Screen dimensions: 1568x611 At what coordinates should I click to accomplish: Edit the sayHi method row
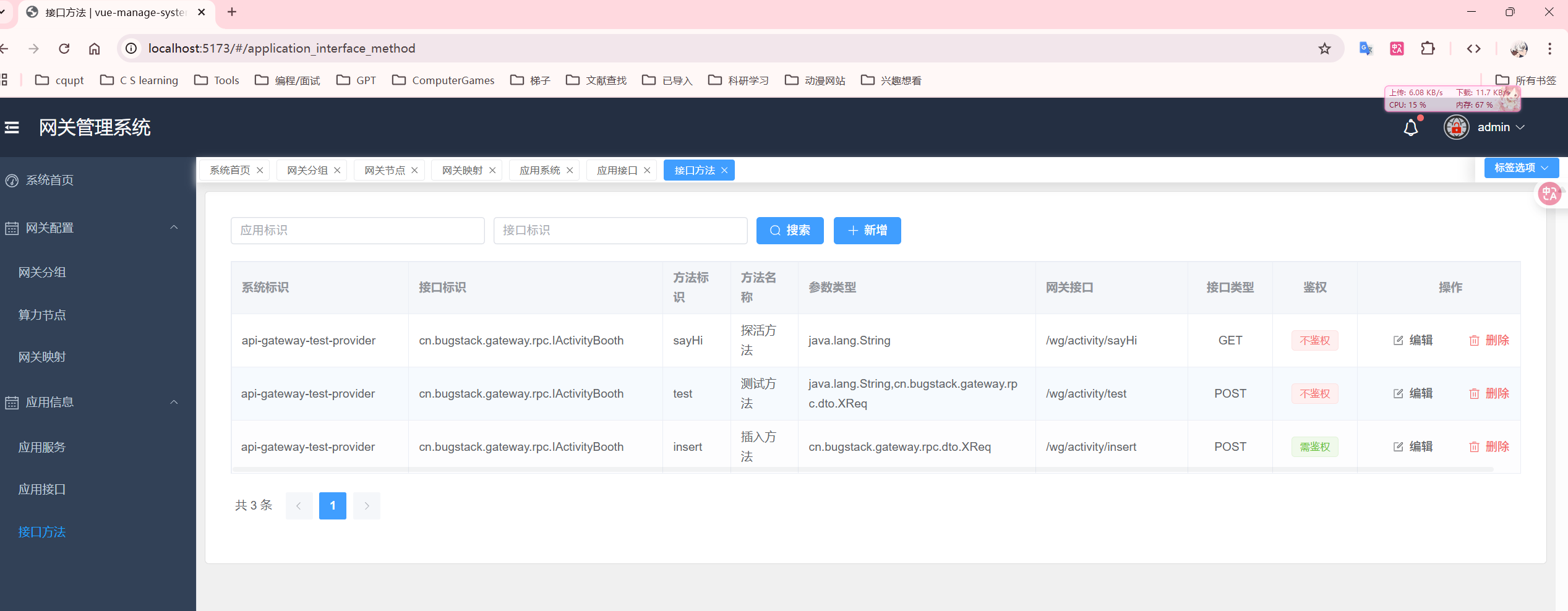pyautogui.click(x=1413, y=340)
